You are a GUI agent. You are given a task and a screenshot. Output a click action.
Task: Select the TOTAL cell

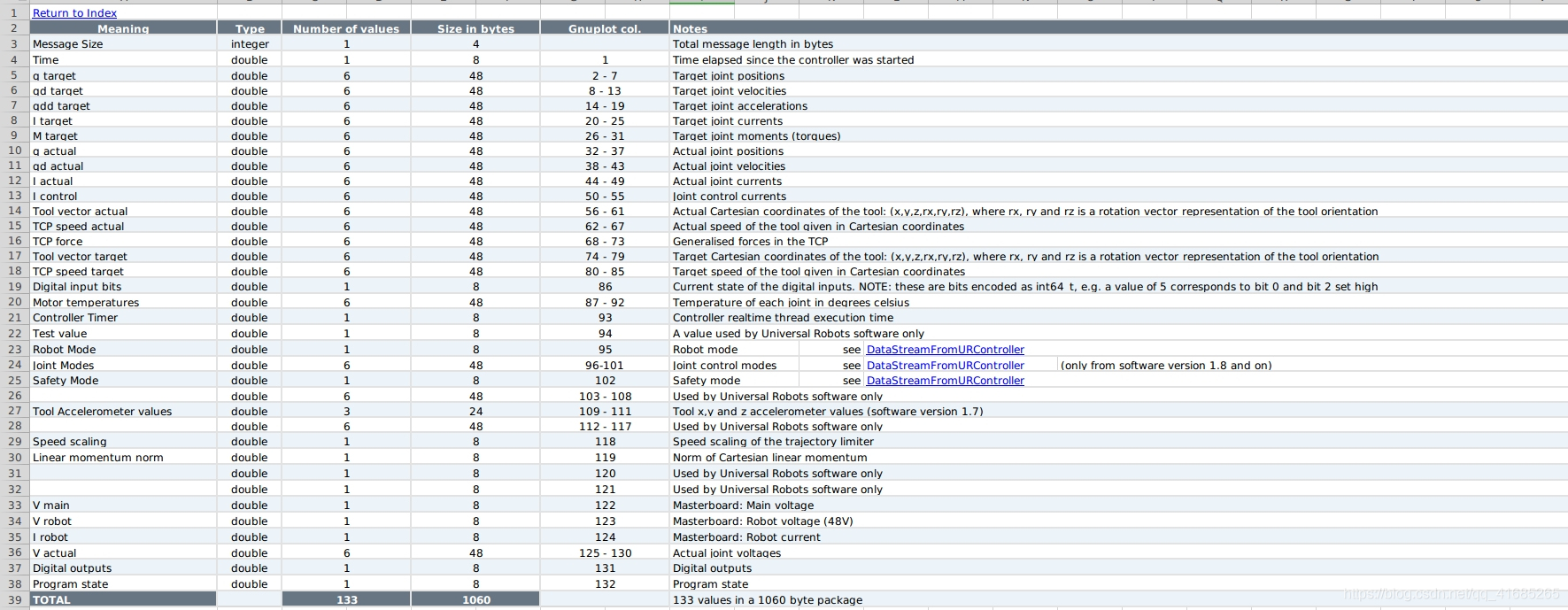pyautogui.click(x=123, y=599)
